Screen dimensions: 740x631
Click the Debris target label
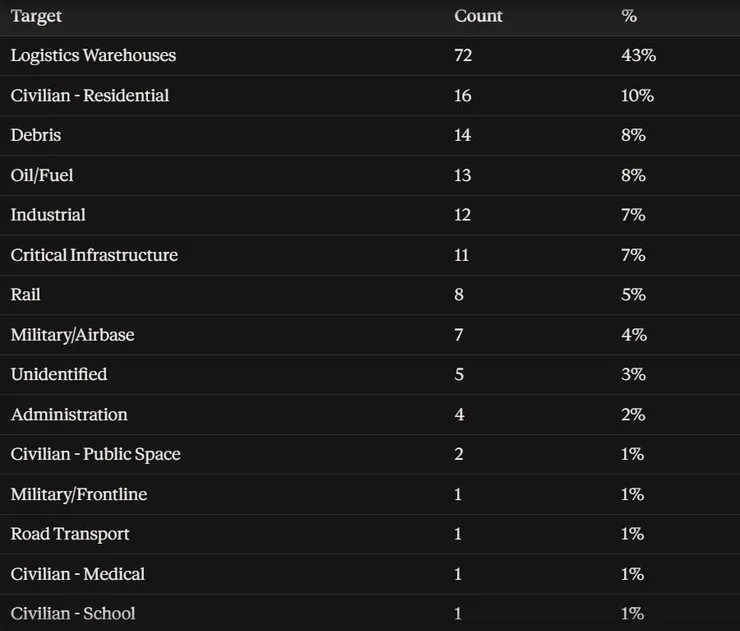(x=36, y=135)
